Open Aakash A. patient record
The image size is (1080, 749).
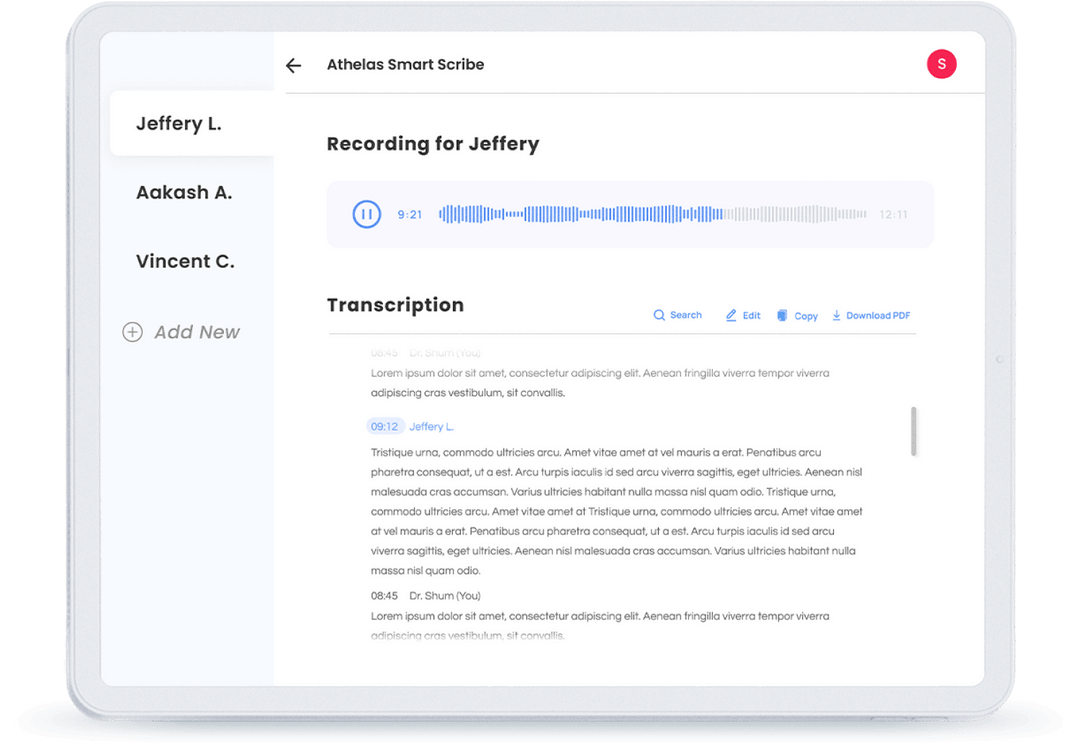coord(184,193)
